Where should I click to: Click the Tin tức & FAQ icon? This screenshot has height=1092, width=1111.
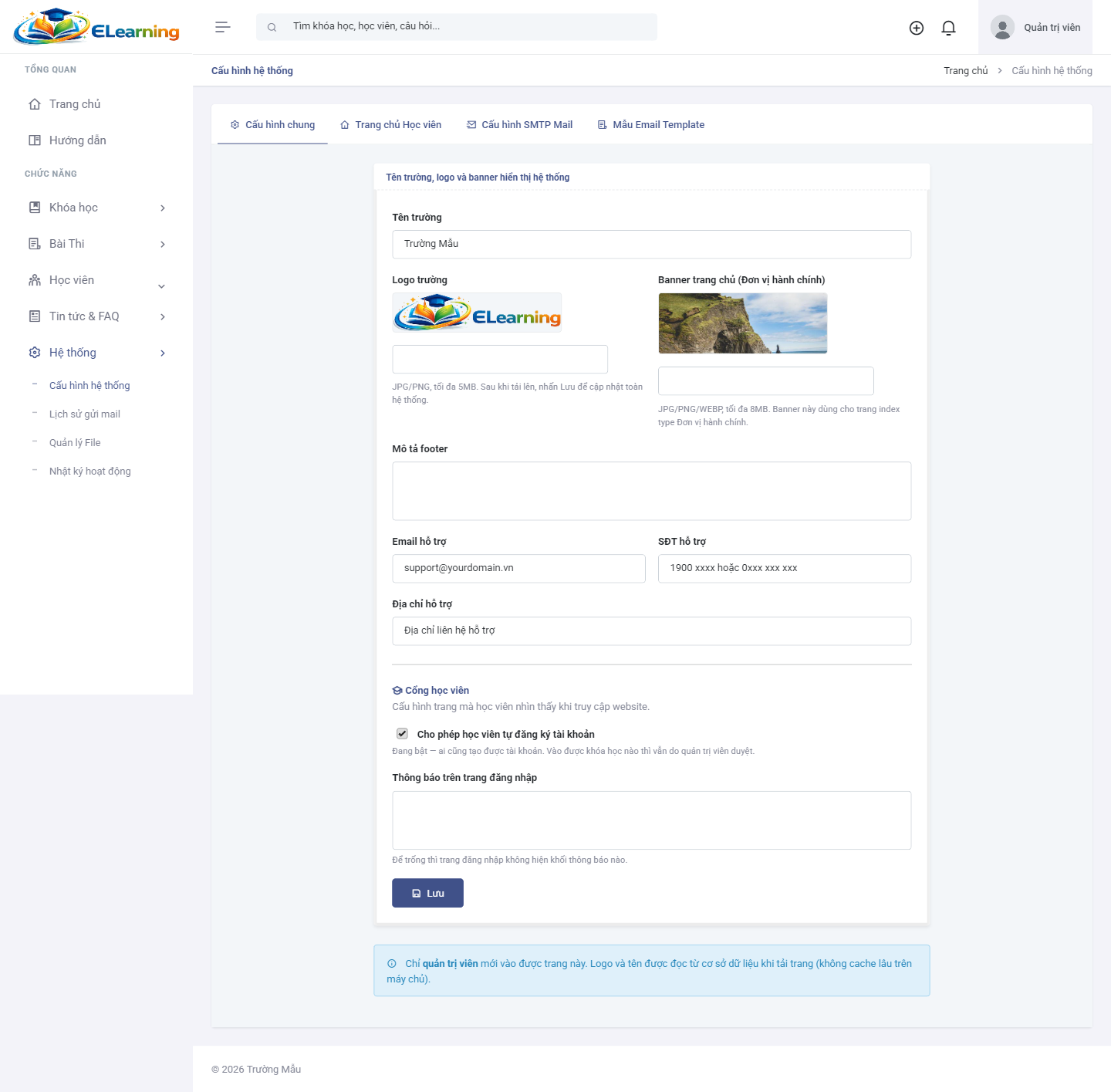pyautogui.click(x=35, y=316)
